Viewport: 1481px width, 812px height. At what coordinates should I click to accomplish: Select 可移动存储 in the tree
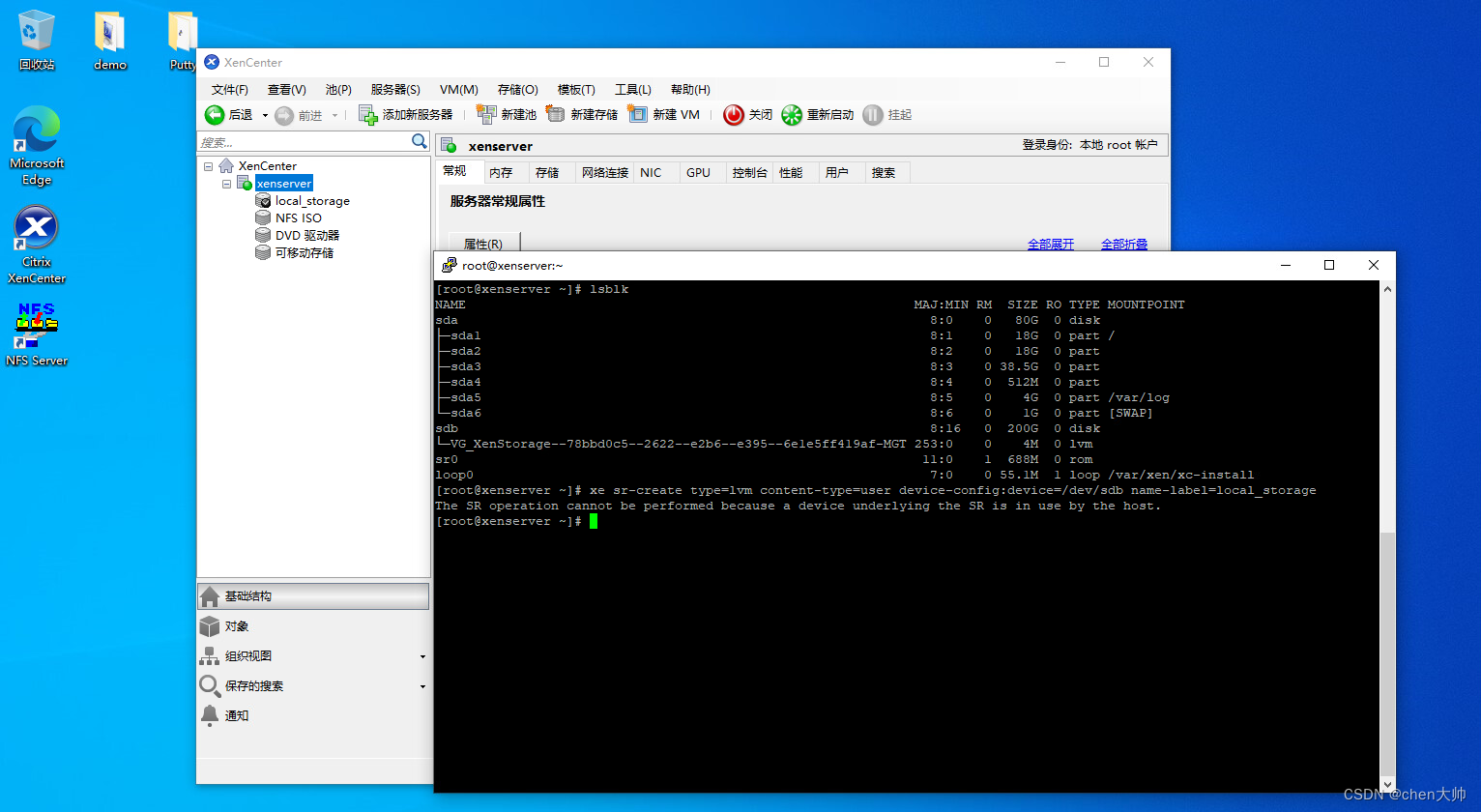pos(305,253)
